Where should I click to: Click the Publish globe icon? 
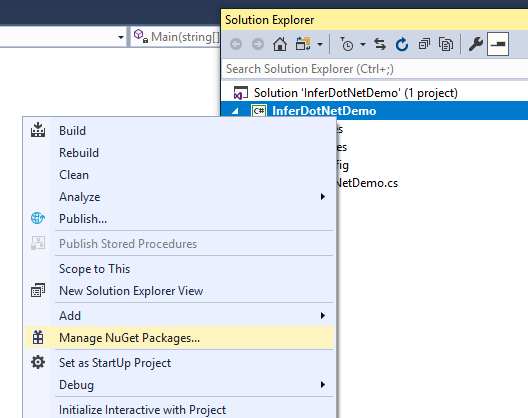tap(38, 218)
